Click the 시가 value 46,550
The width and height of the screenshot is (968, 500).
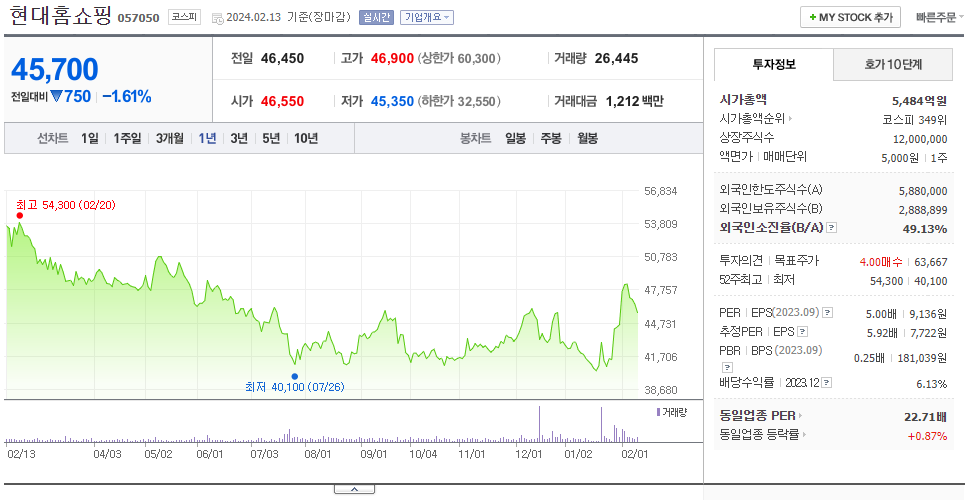(282, 101)
